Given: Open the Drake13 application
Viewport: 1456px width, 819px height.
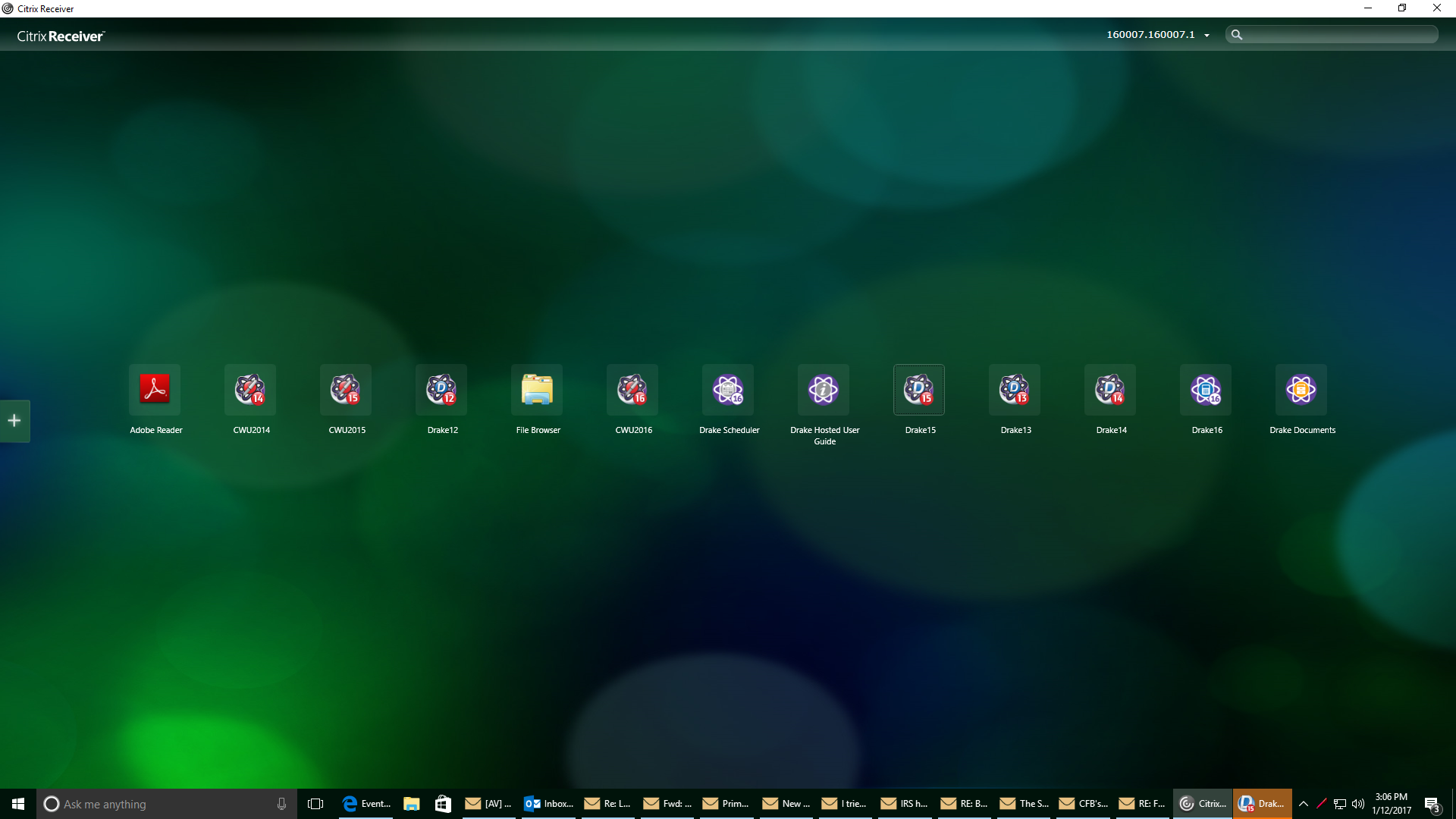Looking at the screenshot, I should tap(1015, 390).
